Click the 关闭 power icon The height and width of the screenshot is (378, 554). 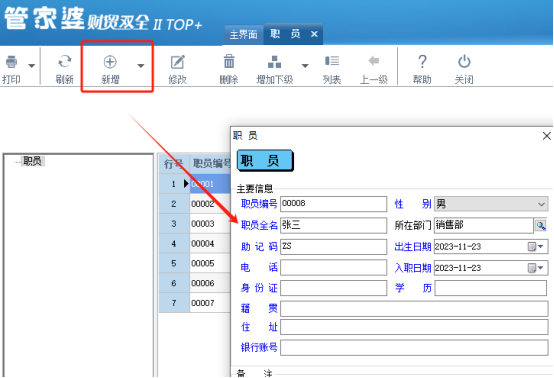464,61
